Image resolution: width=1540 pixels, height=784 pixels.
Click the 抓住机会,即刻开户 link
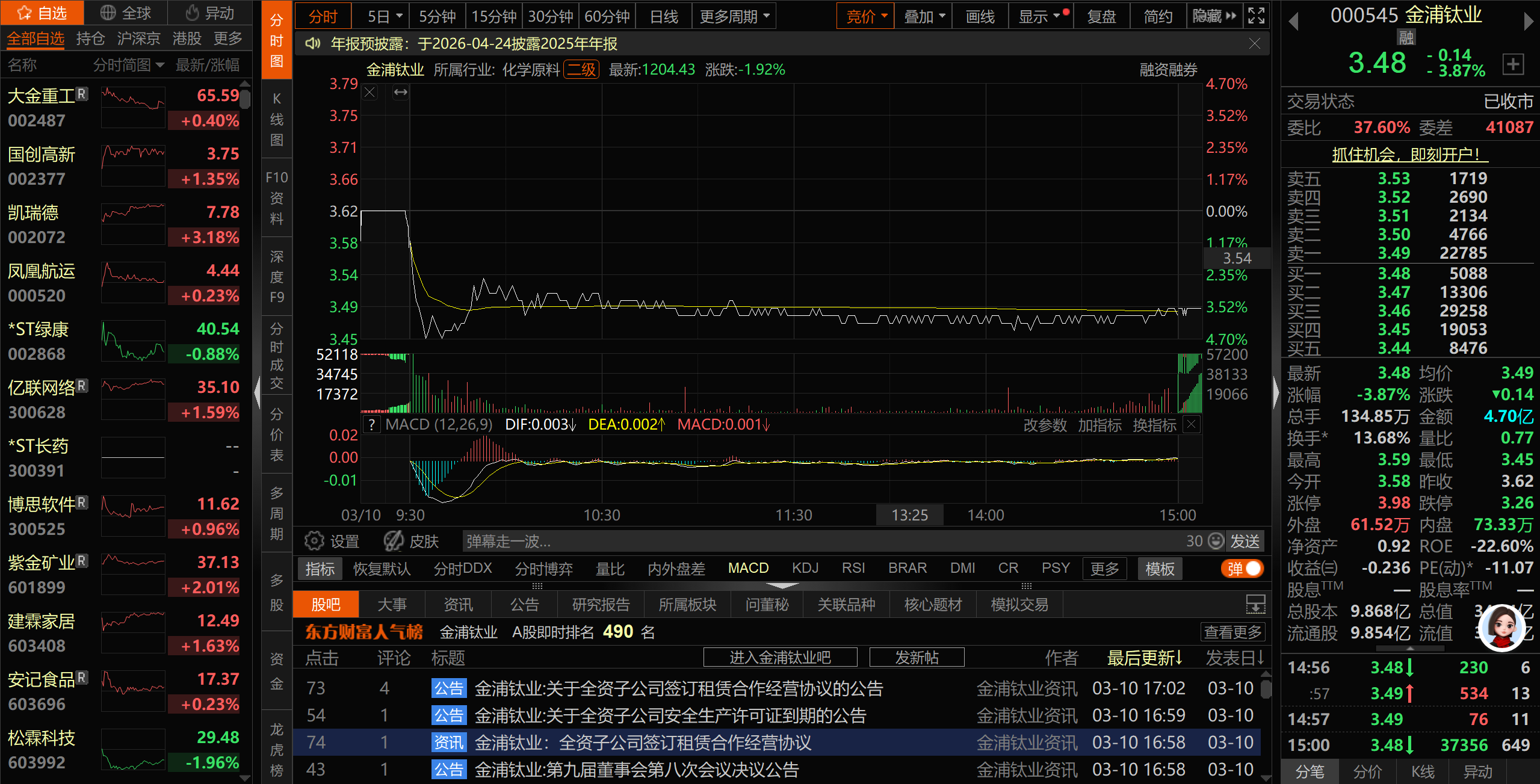[1409, 155]
